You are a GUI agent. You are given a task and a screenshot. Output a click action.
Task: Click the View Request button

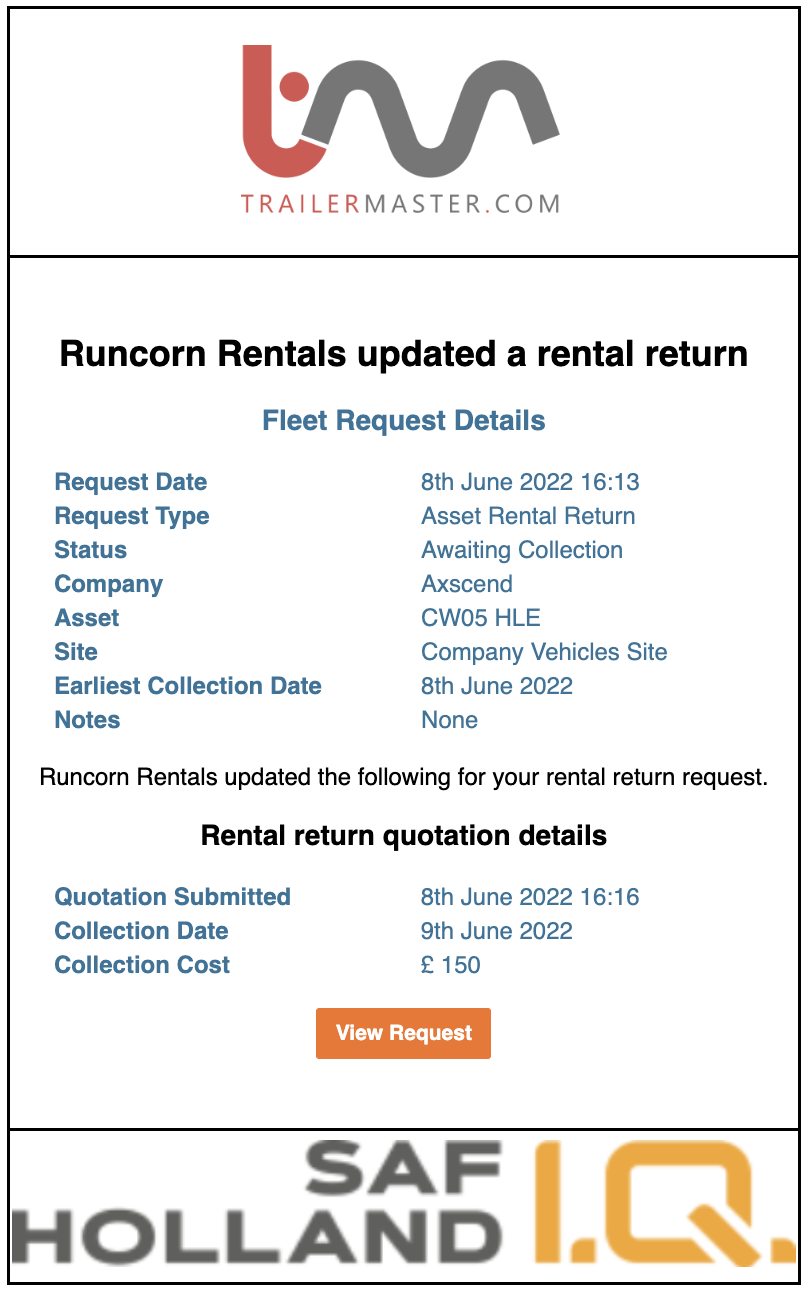pyautogui.click(x=403, y=1033)
